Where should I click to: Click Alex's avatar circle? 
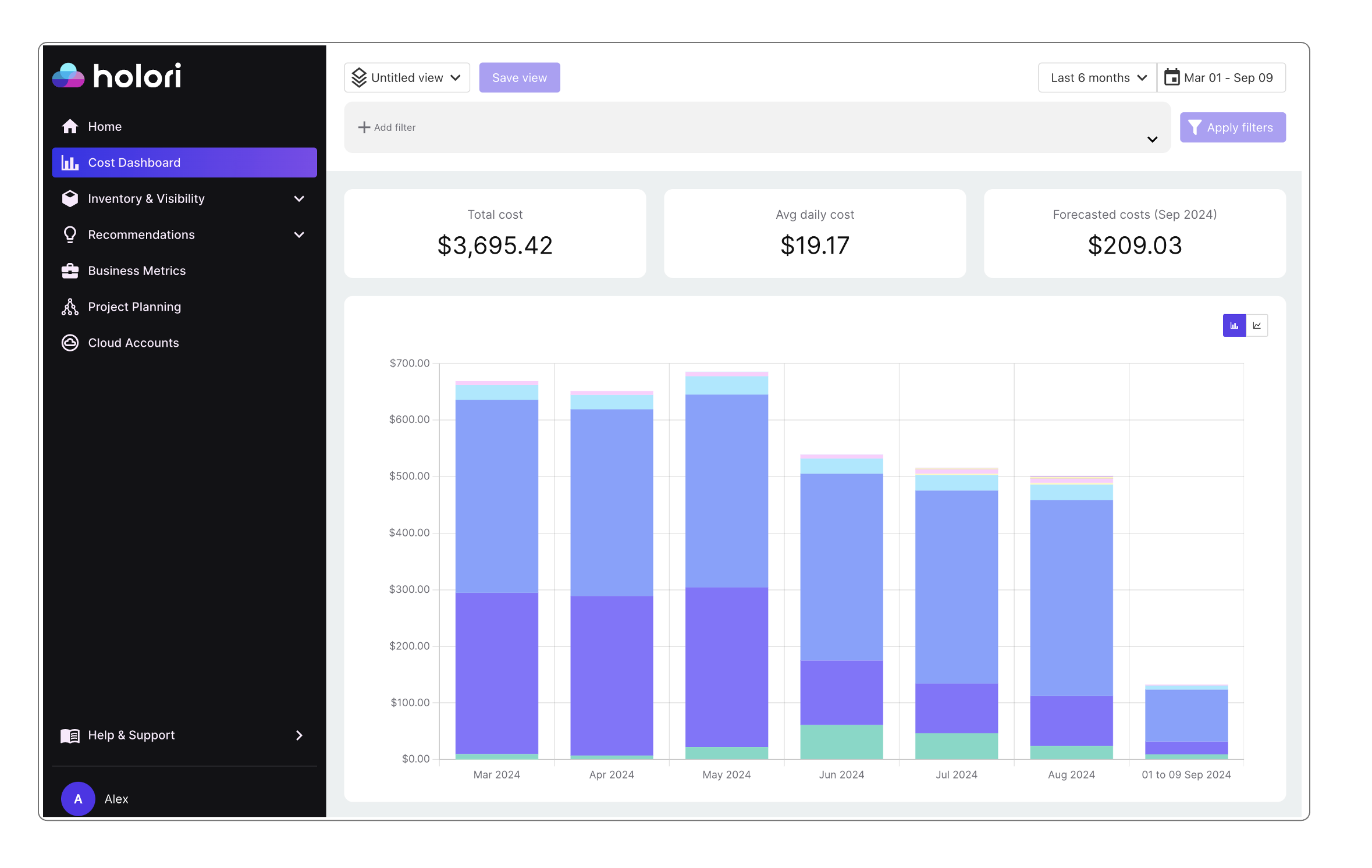pos(78,799)
